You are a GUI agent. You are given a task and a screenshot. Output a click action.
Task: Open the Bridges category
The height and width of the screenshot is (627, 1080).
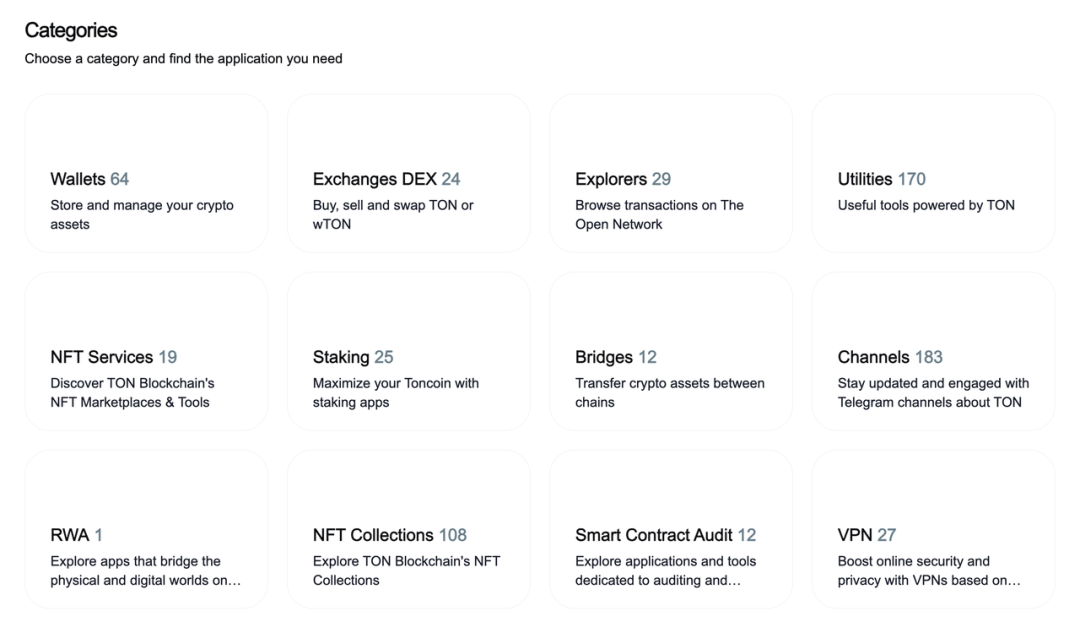[670, 351]
